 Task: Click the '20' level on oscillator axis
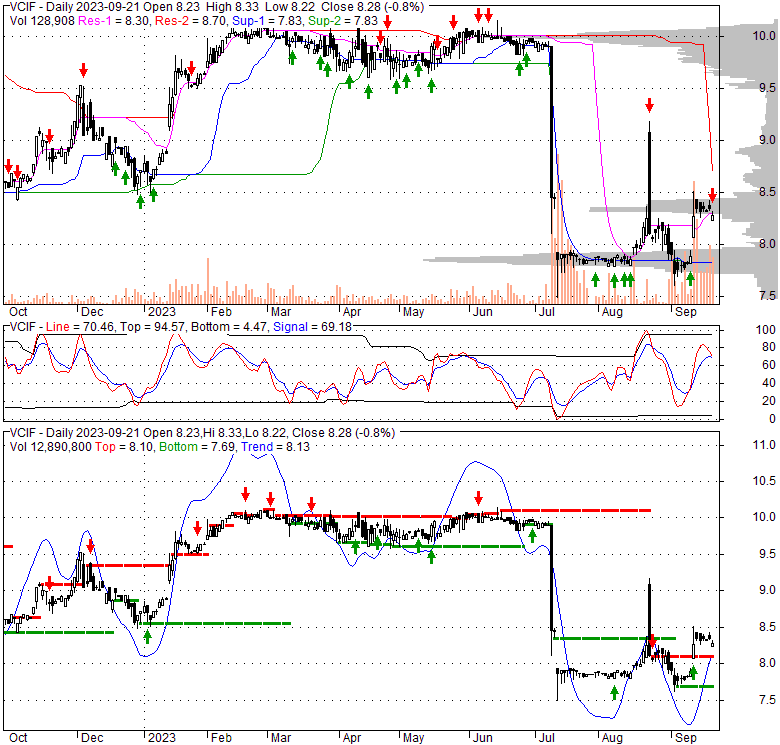[x=769, y=401]
